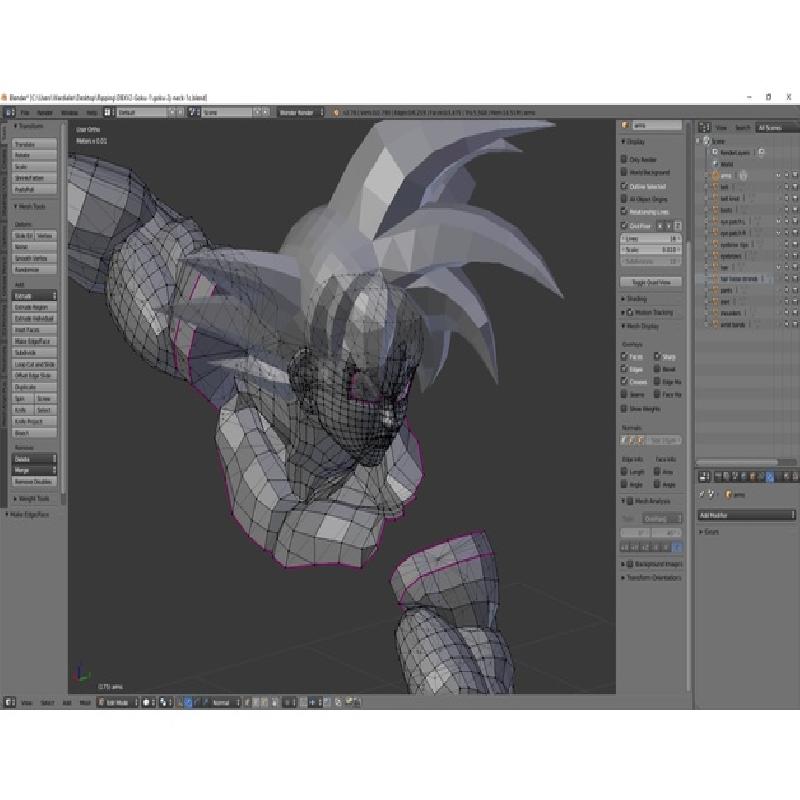Open the File menu

(x=24, y=113)
